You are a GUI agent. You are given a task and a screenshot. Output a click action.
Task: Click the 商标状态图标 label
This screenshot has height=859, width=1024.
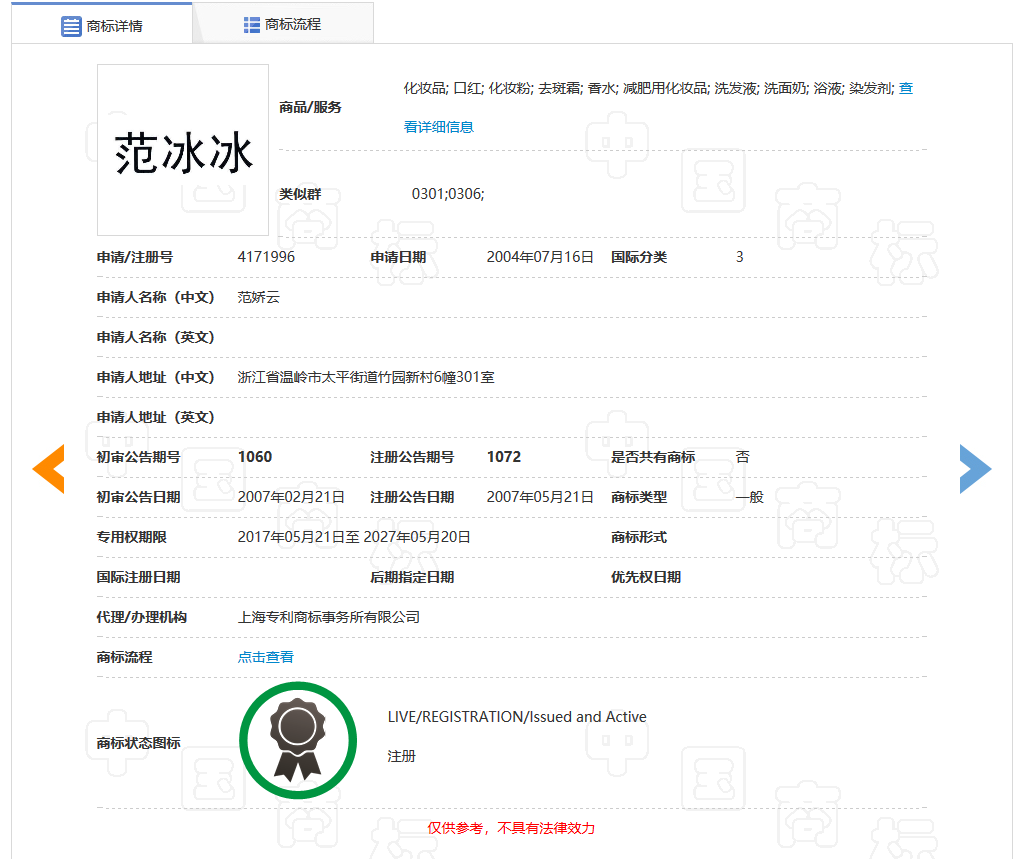(138, 743)
